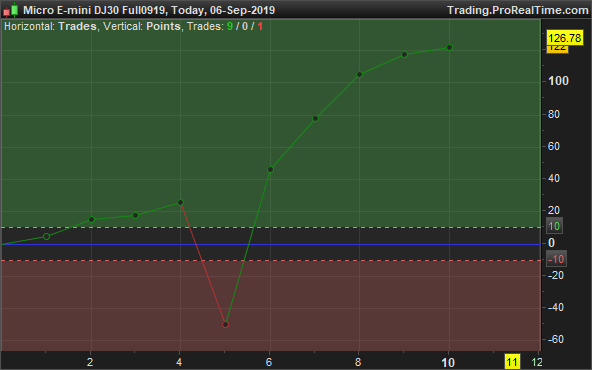Click the green 10 threshold marker
Screen dimensions: 592x370
[554, 226]
